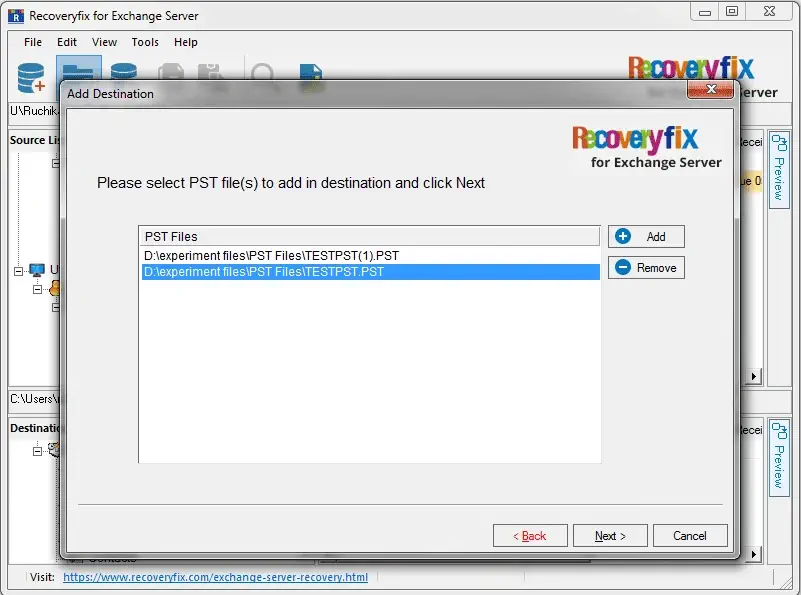Minimize the Recoveryfix main window
This screenshot has width=801, height=595.
point(705,12)
